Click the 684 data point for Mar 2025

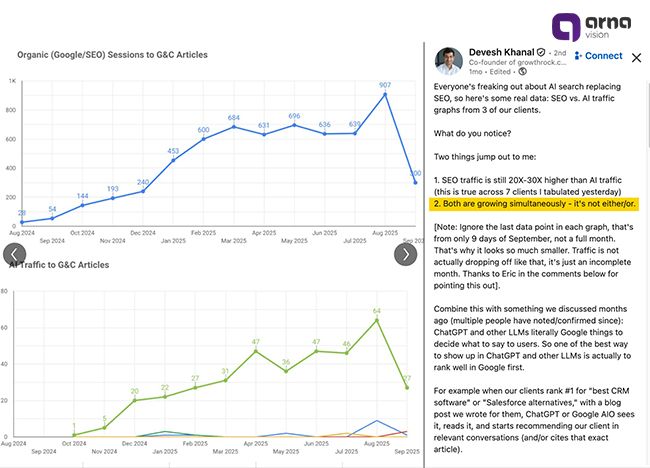(233, 127)
